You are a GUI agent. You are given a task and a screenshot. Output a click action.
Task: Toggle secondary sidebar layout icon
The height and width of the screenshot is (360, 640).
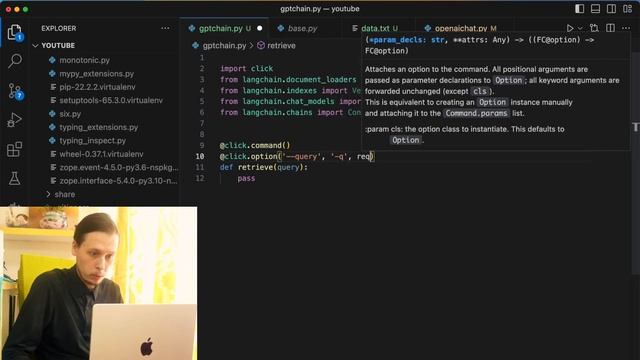click(x=611, y=9)
